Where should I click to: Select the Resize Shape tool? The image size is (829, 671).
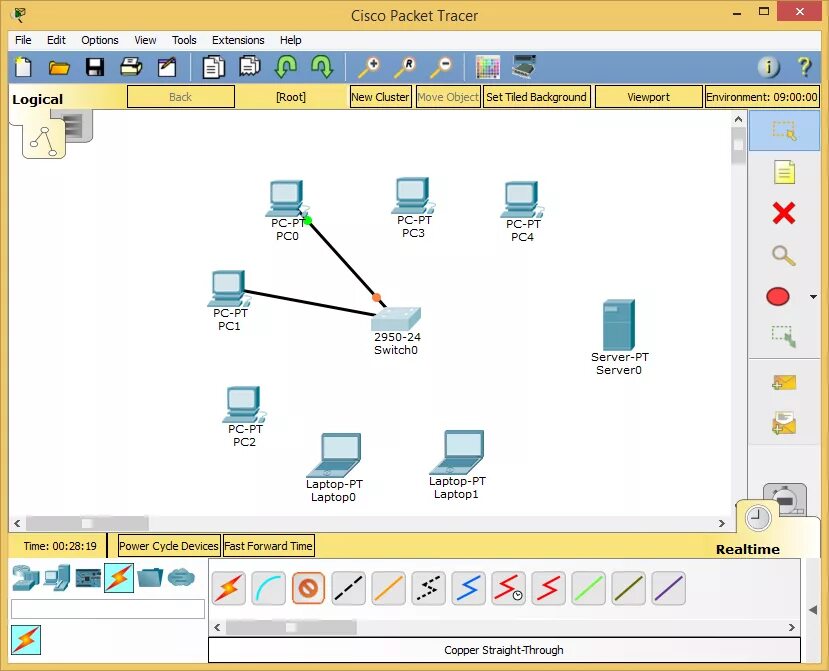click(x=784, y=336)
